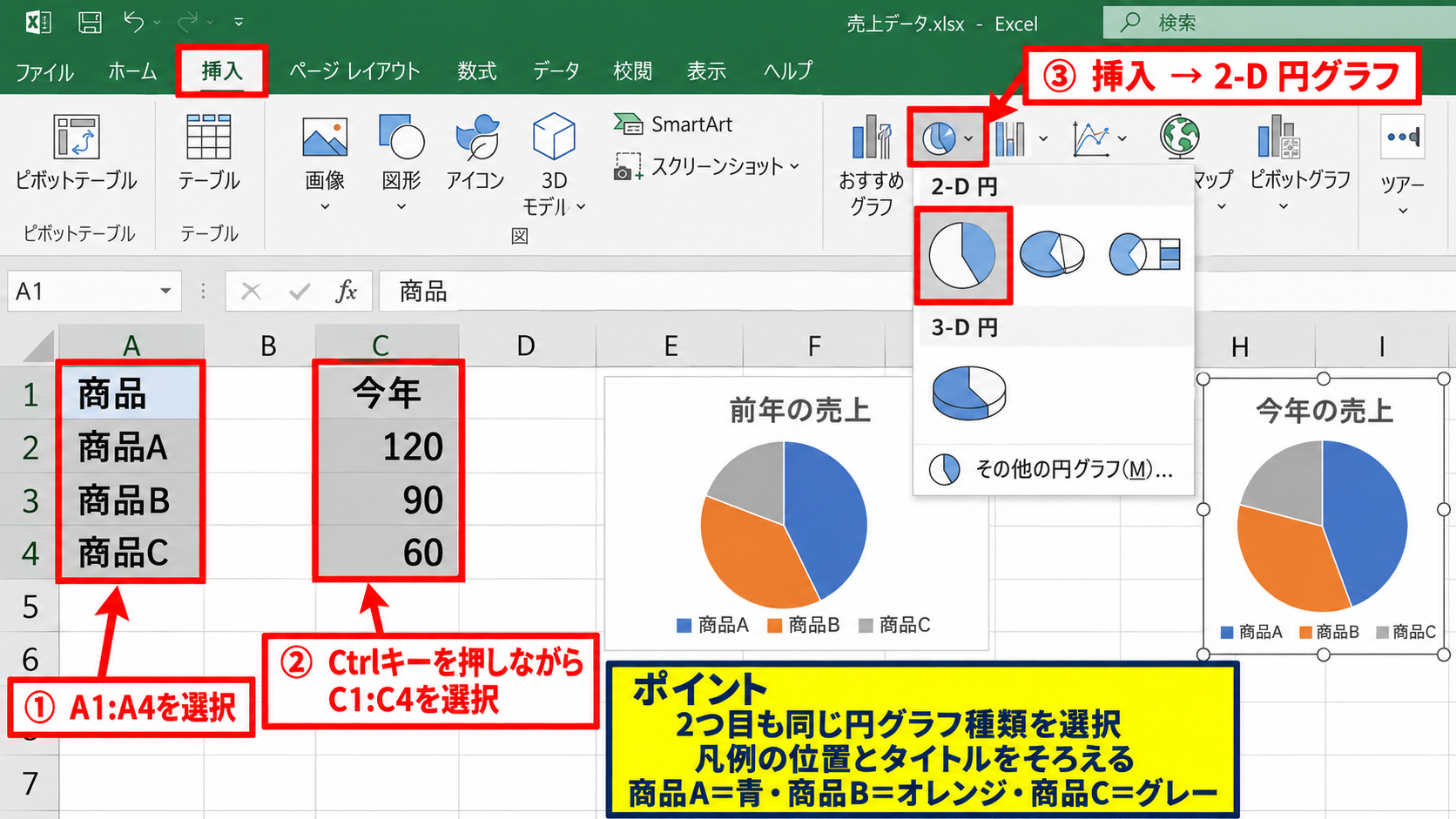
Task: Insert a table with テーブル icon
Action: [x=209, y=153]
